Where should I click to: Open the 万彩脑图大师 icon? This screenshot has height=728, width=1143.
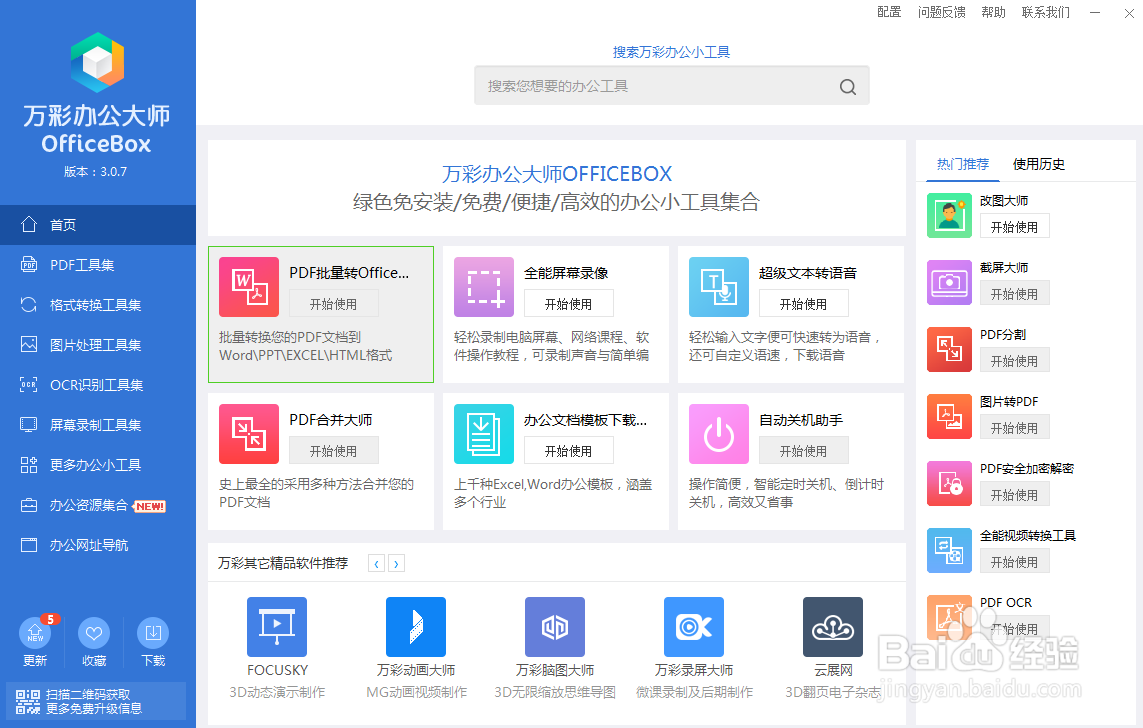(555, 627)
